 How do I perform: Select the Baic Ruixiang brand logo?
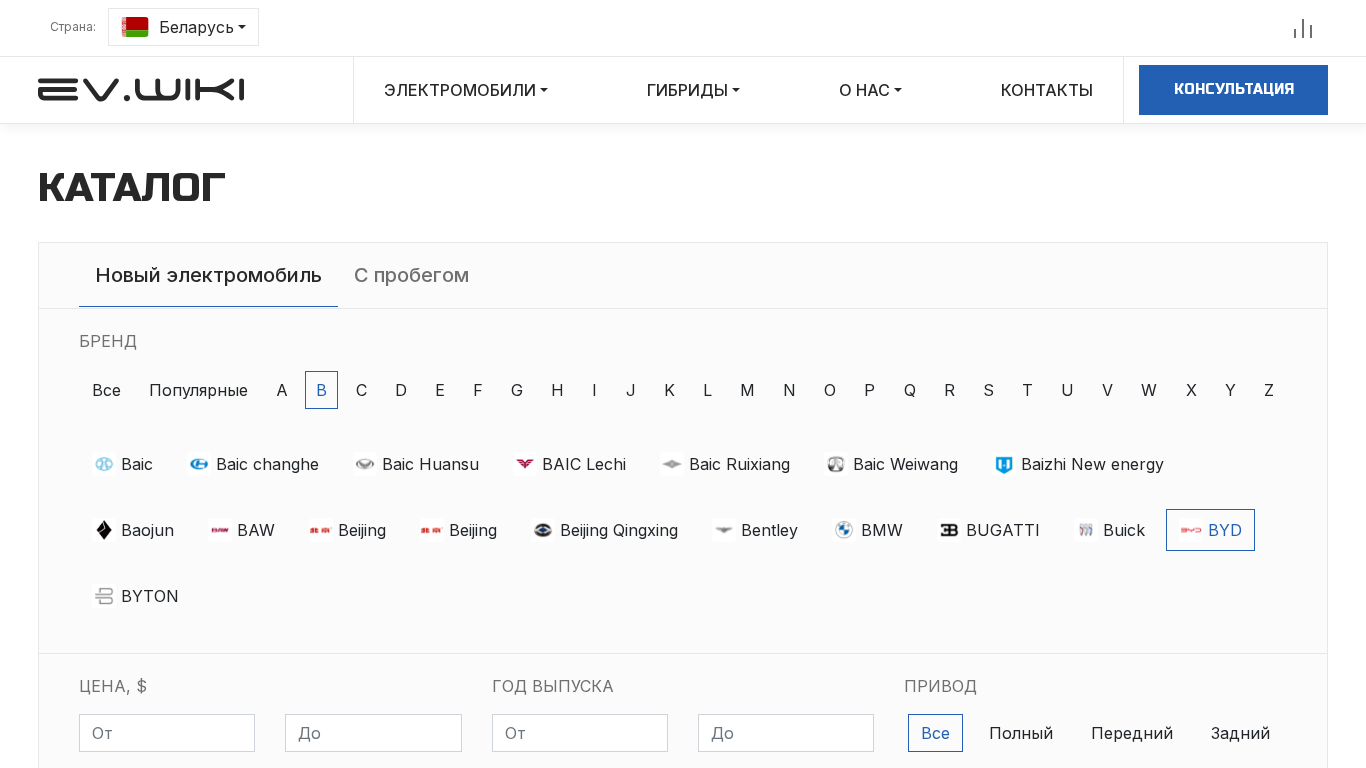point(672,464)
